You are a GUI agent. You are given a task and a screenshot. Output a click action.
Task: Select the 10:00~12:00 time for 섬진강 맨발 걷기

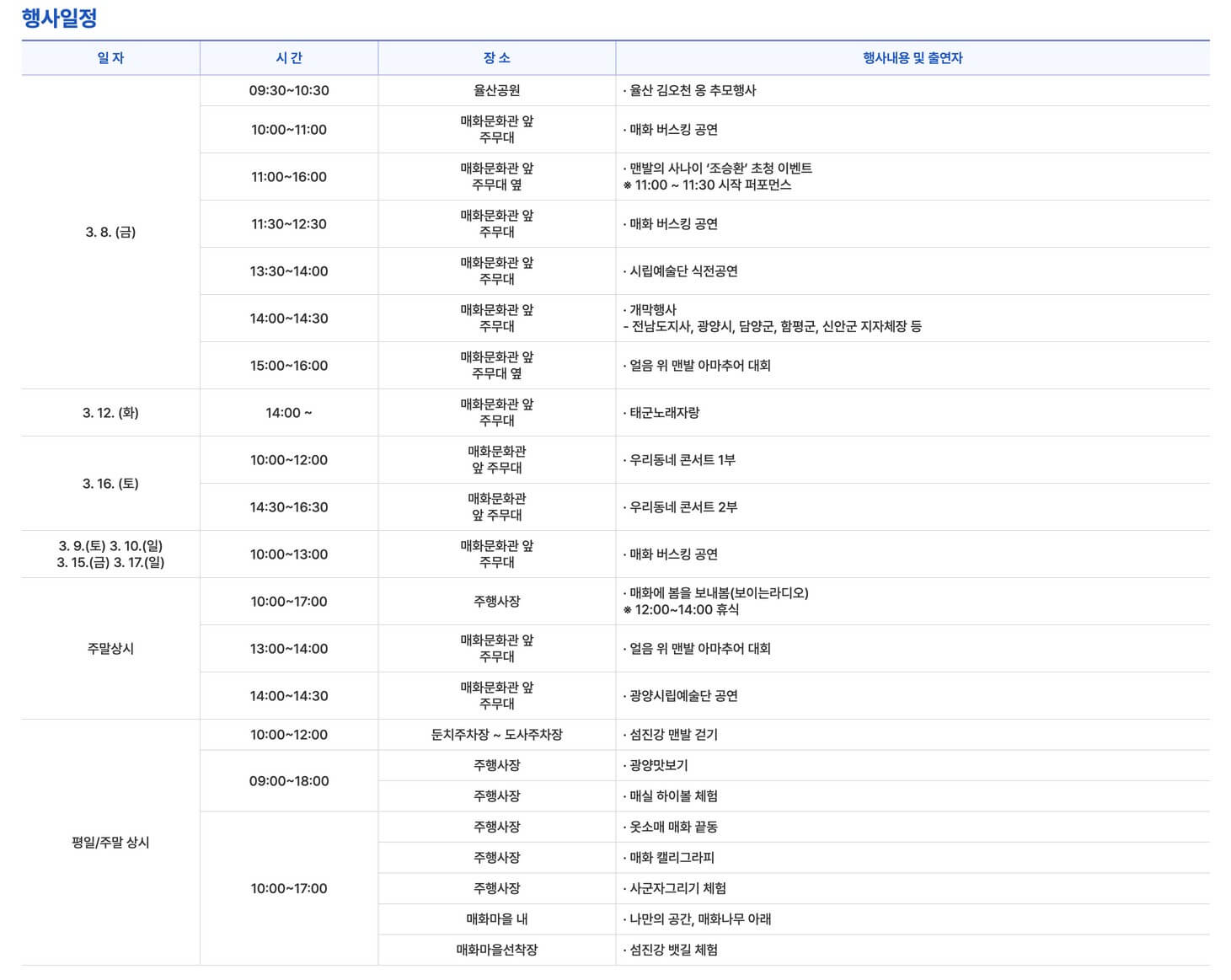pyautogui.click(x=289, y=735)
